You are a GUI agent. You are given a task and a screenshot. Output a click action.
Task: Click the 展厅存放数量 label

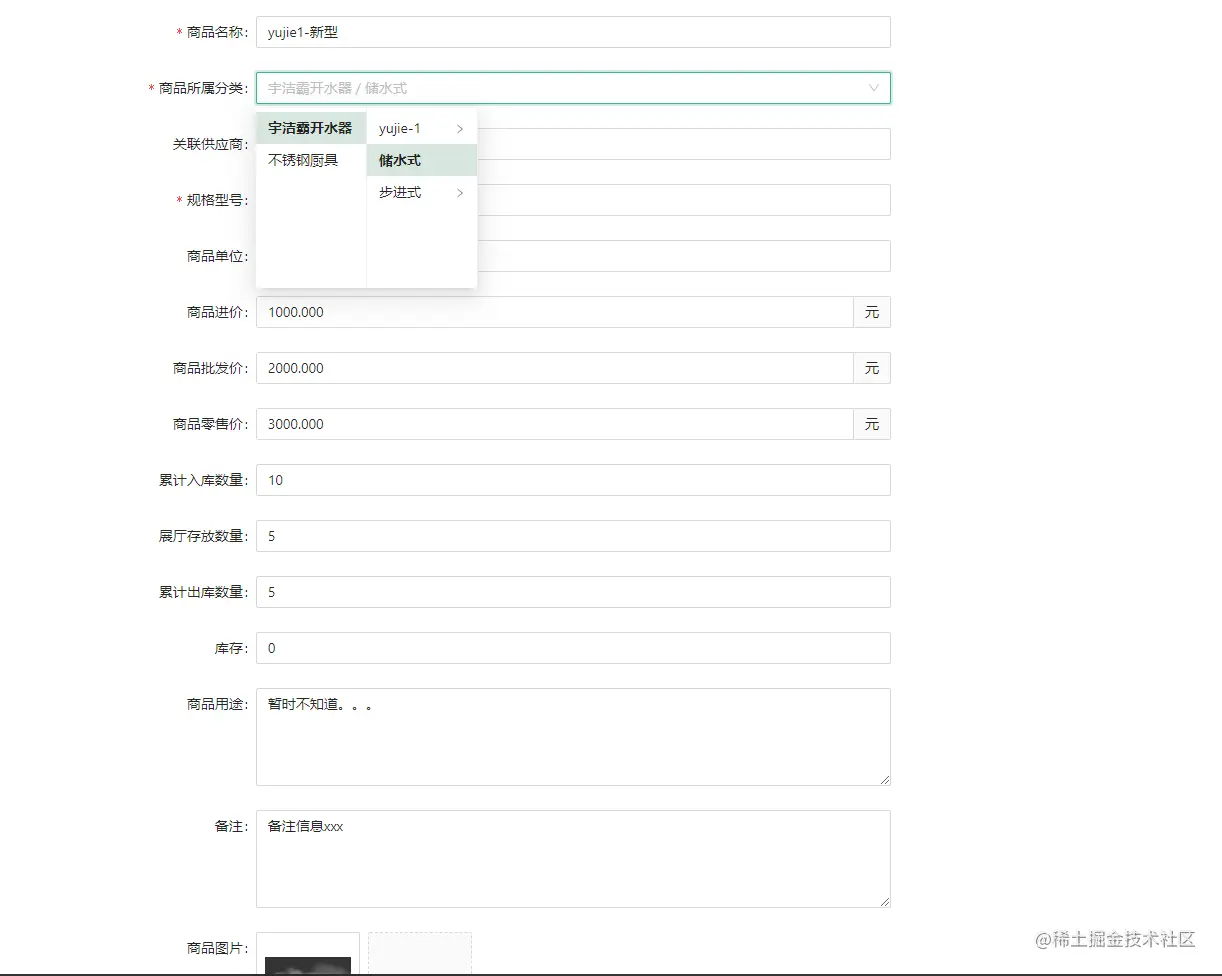(203, 536)
